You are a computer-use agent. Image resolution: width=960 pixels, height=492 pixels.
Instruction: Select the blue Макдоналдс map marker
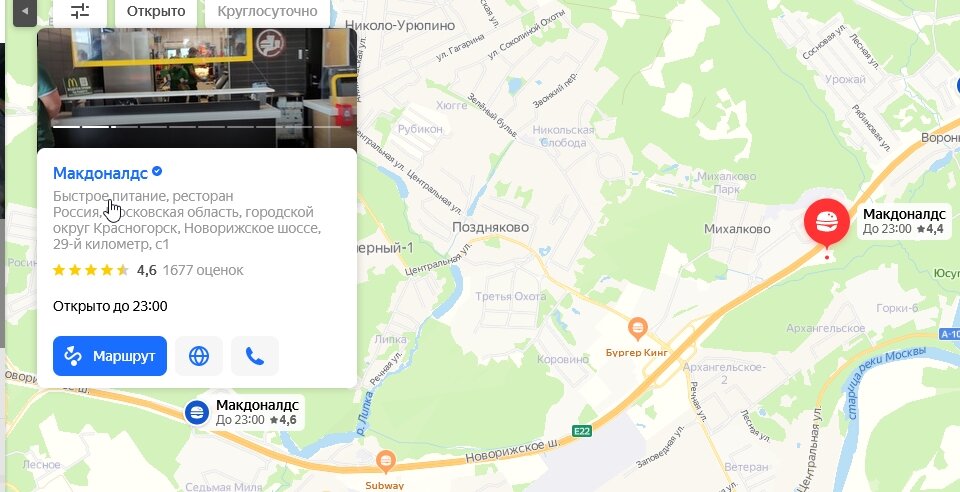pos(197,412)
